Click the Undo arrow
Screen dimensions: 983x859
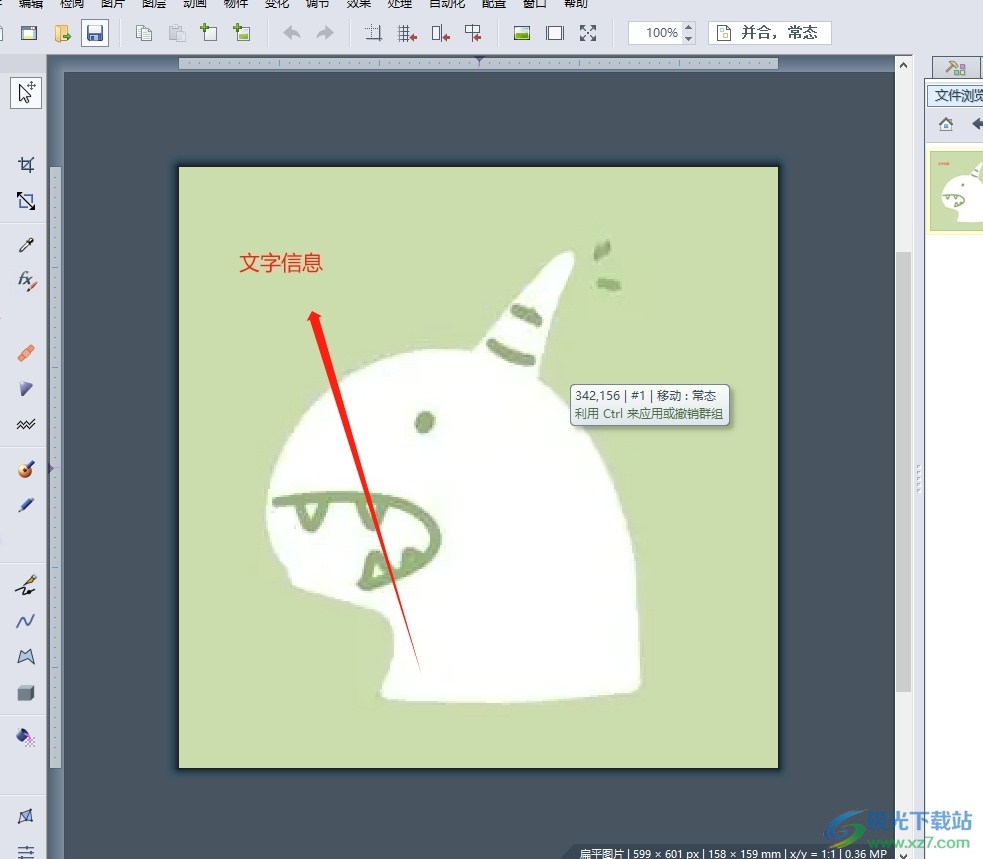point(292,33)
